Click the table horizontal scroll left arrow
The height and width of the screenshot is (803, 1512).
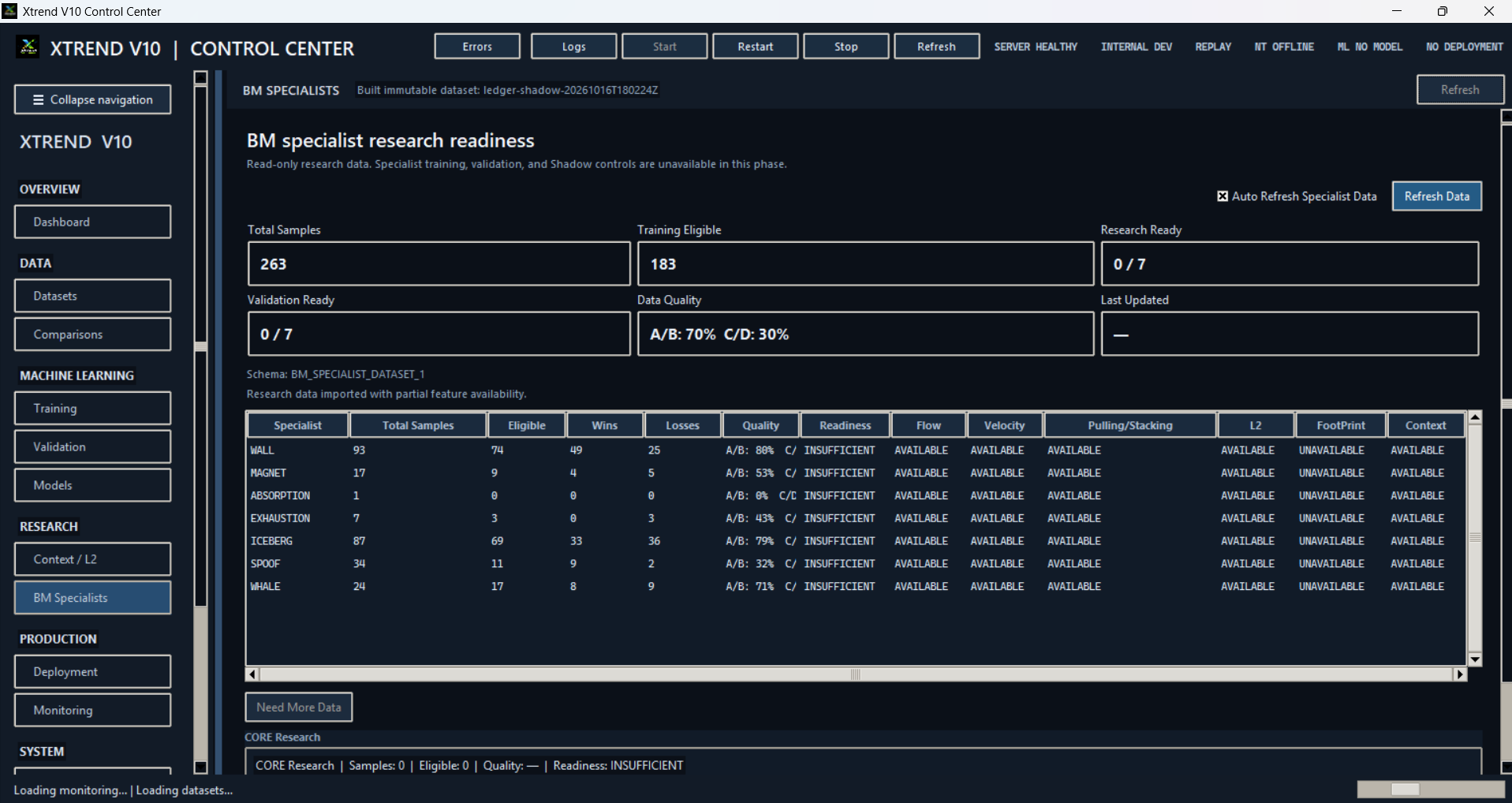tap(252, 674)
